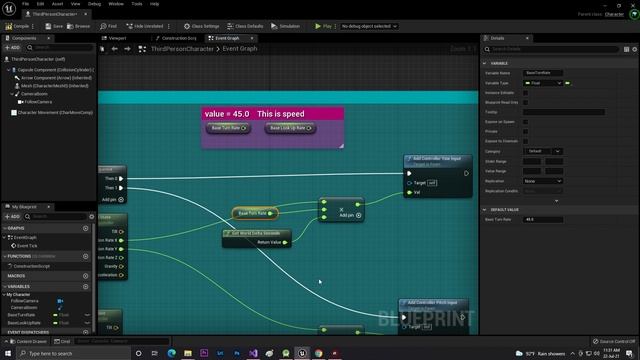Image resolution: width=640 pixels, height=360 pixels.
Task: Click the Tooltip input field
Action: tap(564, 112)
